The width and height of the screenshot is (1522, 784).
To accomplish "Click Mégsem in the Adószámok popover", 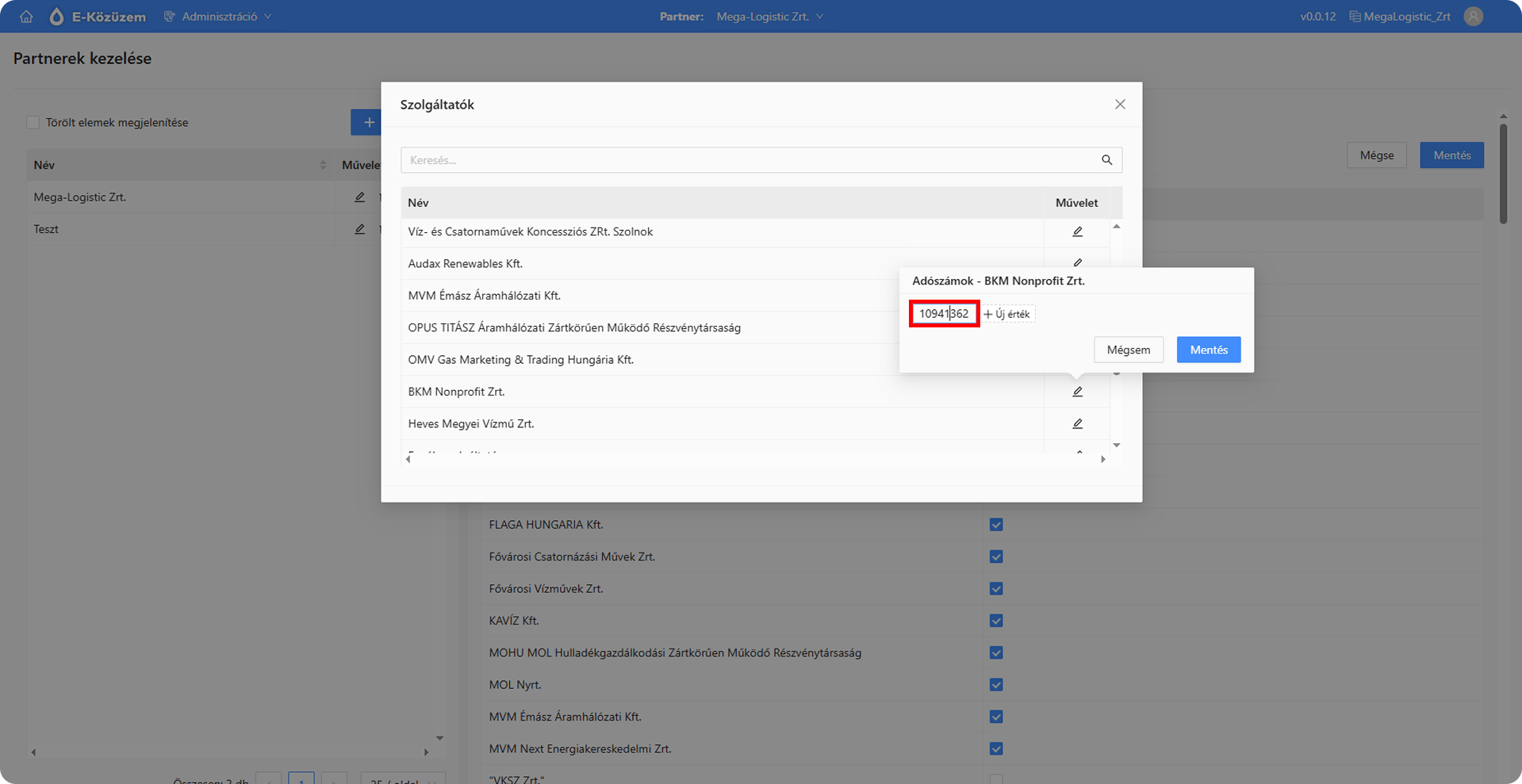I will click(x=1129, y=350).
